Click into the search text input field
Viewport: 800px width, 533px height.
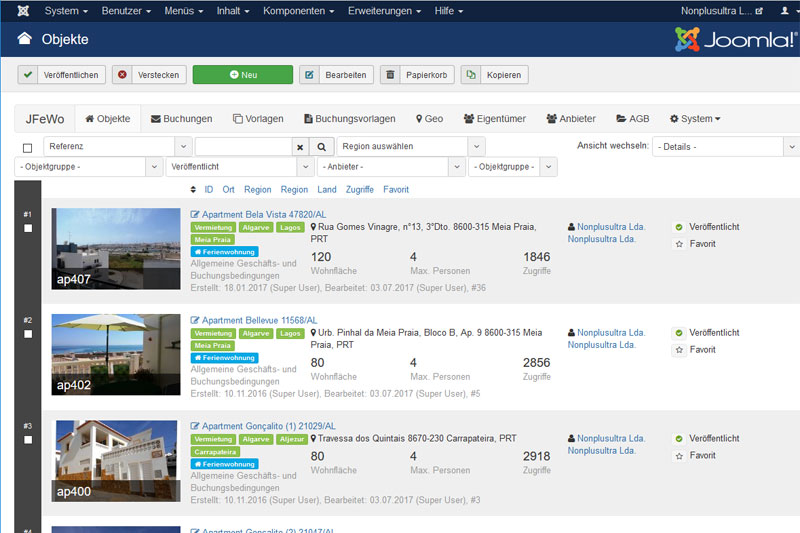(243, 147)
